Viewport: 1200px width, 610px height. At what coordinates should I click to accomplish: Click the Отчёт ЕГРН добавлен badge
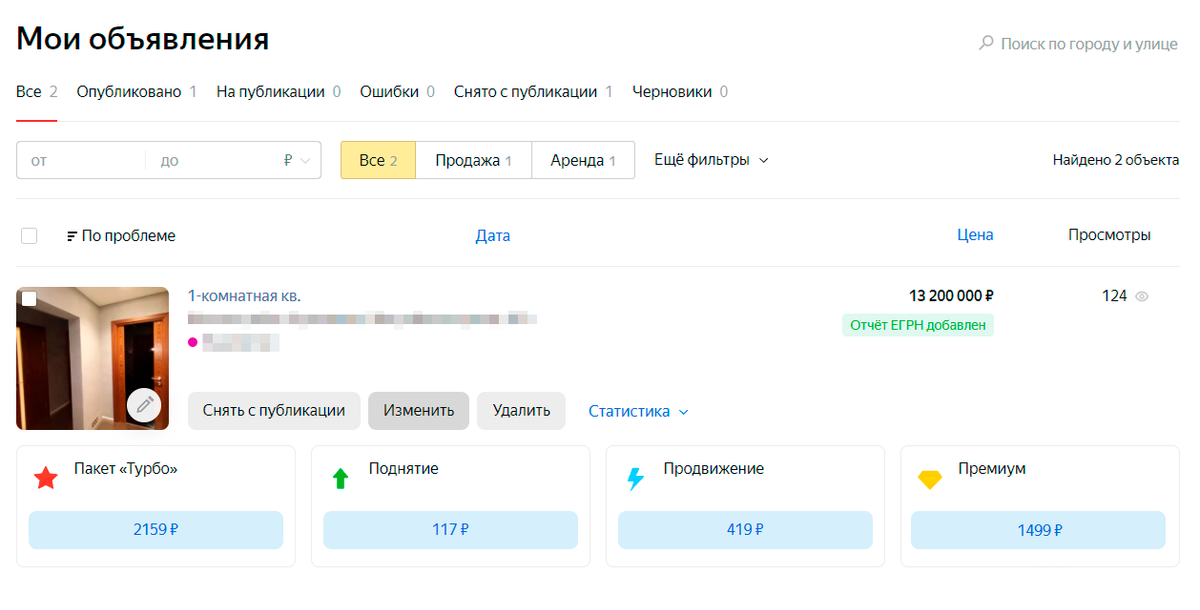pyautogui.click(x=917, y=325)
